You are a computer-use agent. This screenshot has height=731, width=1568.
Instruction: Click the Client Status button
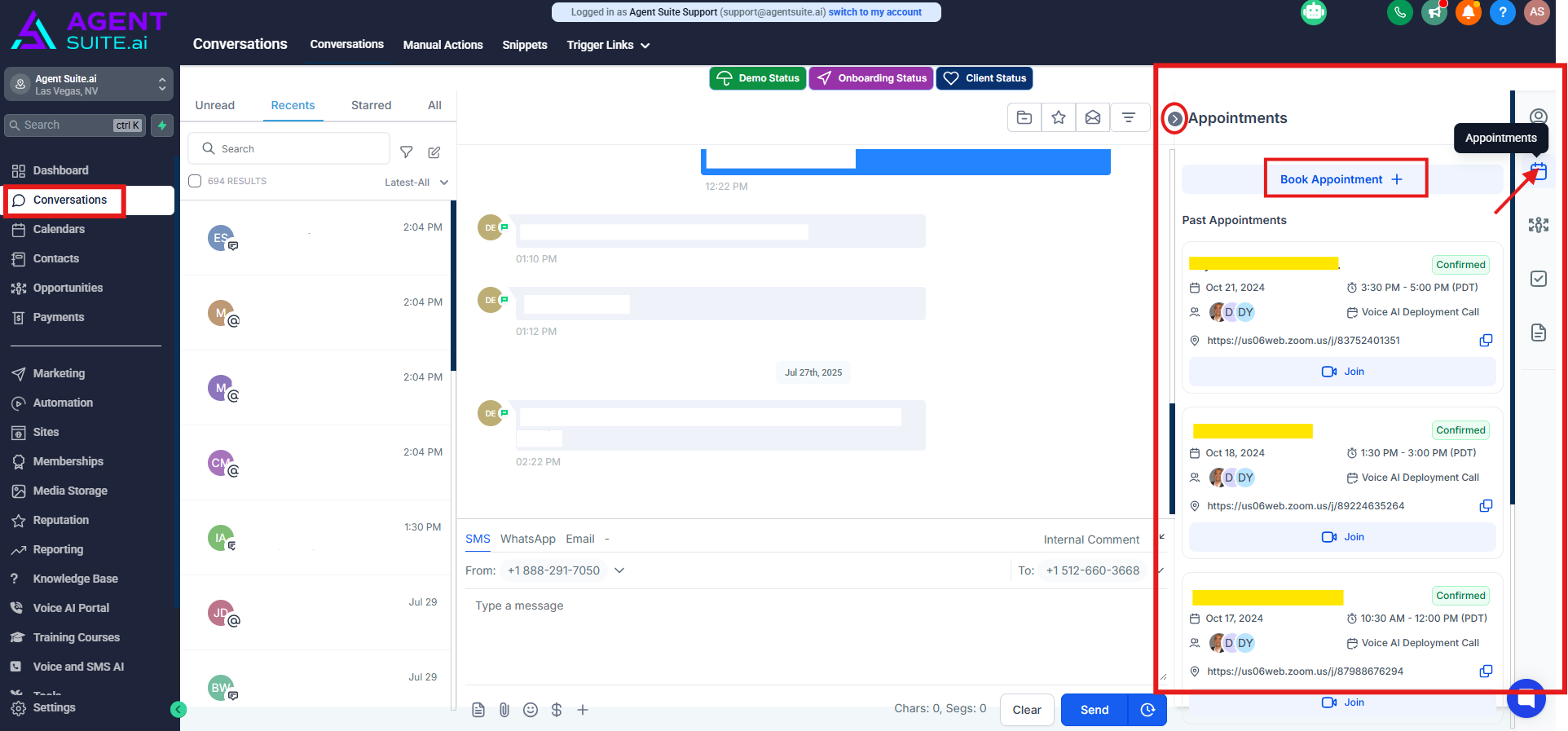[984, 78]
